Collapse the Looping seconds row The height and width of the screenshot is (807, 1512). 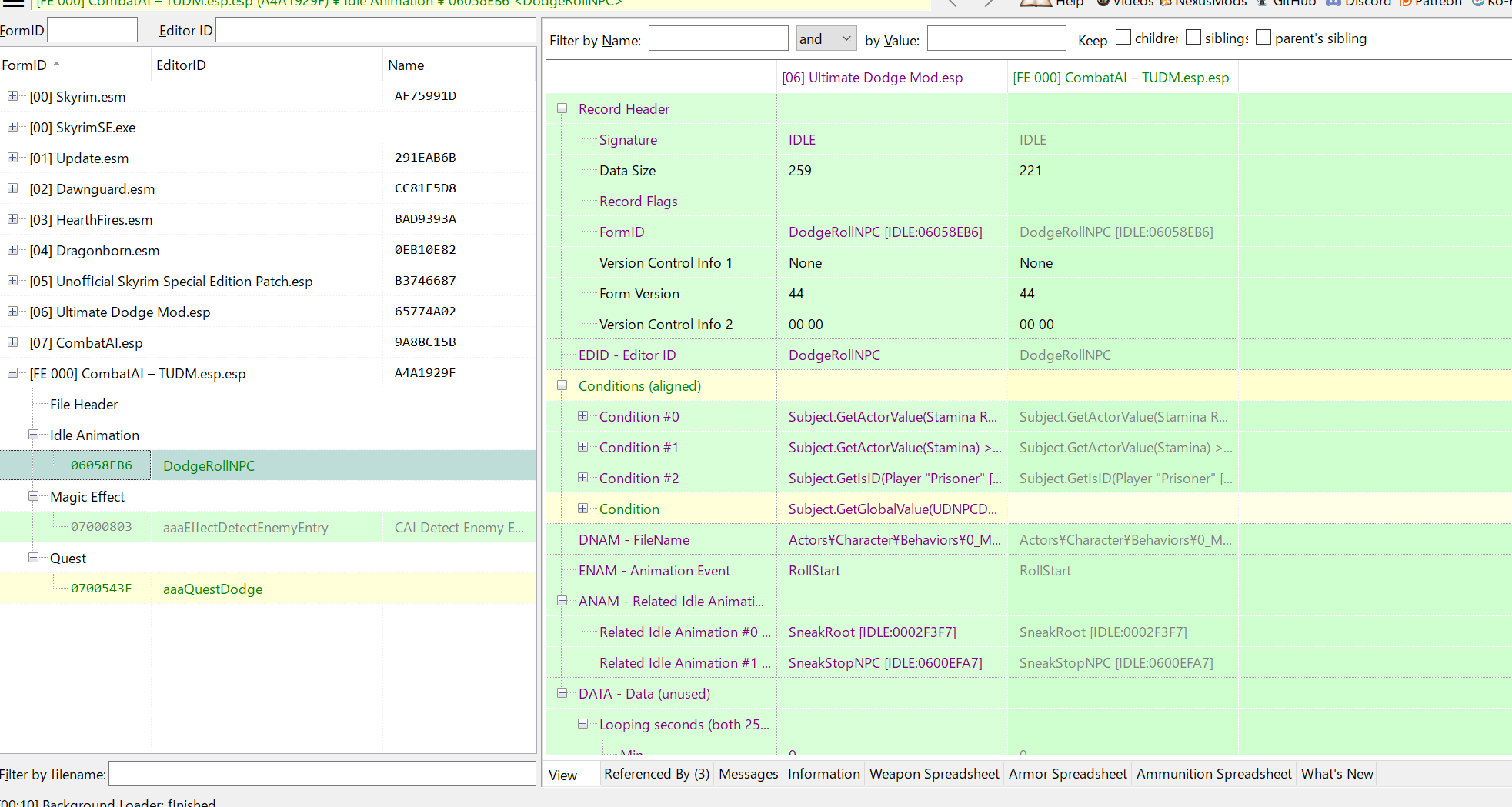582,724
